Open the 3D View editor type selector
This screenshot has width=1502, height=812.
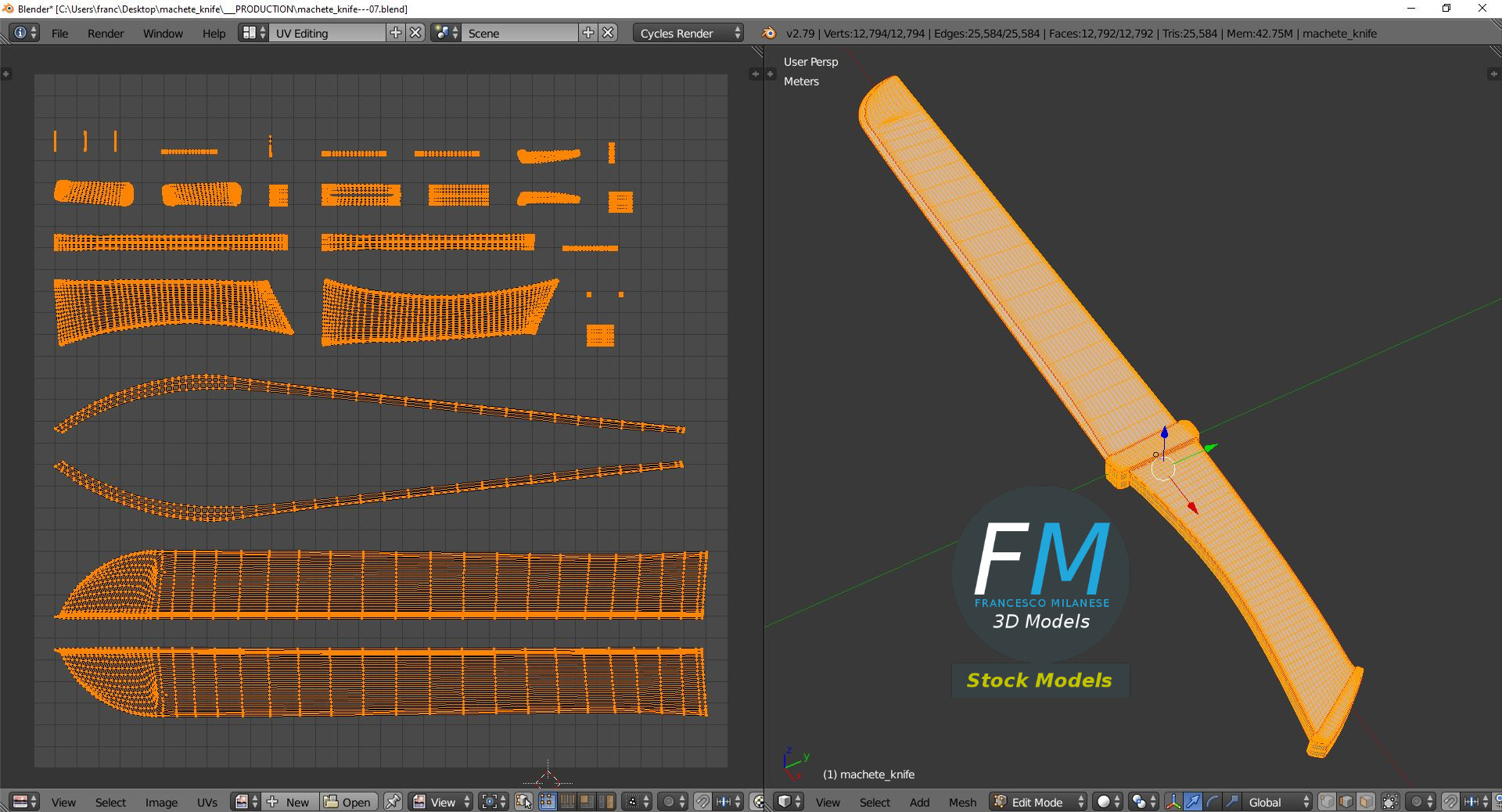789,802
